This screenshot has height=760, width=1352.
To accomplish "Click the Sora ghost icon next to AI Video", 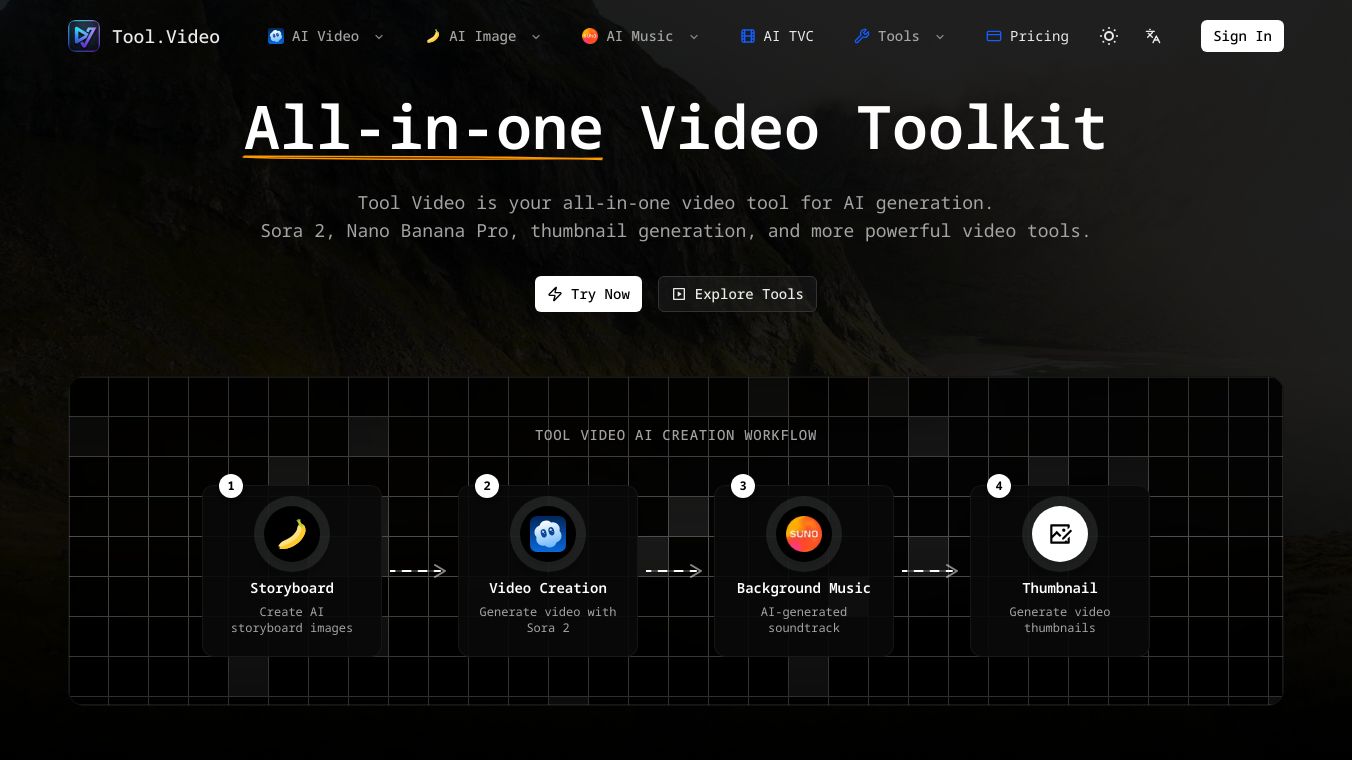I will pyautogui.click(x=276, y=36).
